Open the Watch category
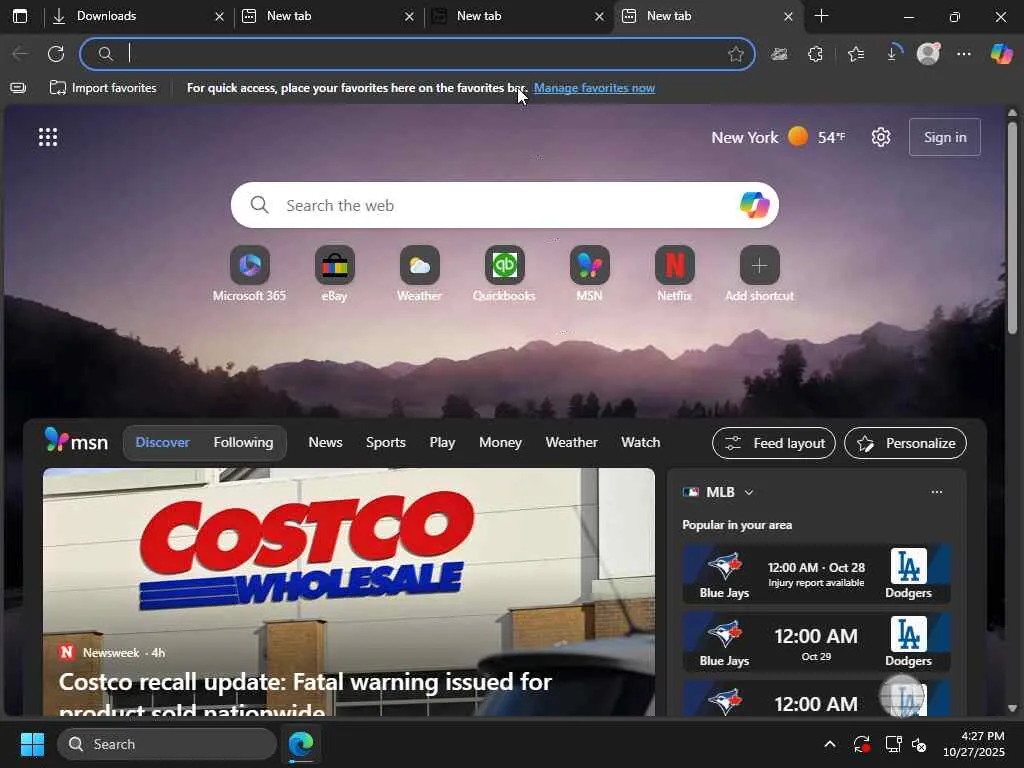The width and height of the screenshot is (1024, 768). pos(641,442)
